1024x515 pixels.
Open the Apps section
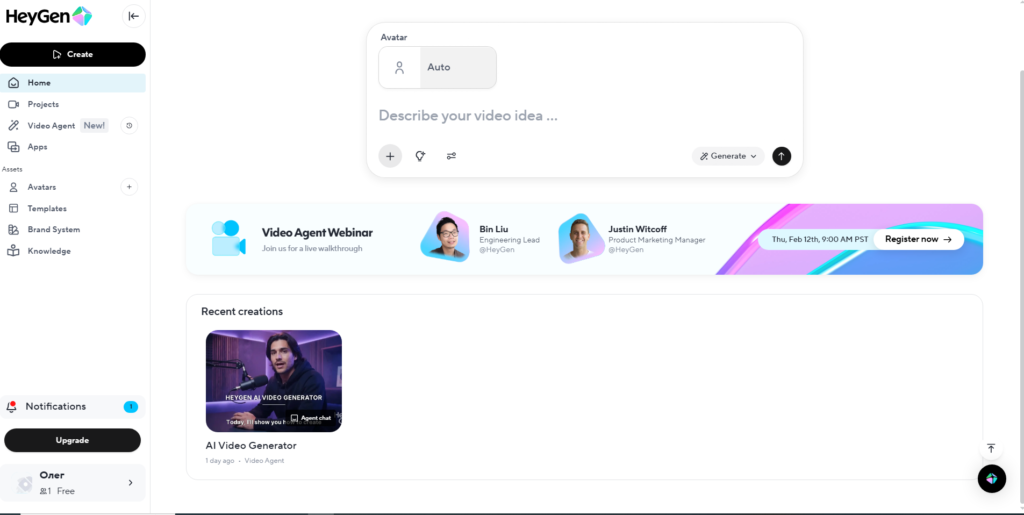click(x=37, y=147)
